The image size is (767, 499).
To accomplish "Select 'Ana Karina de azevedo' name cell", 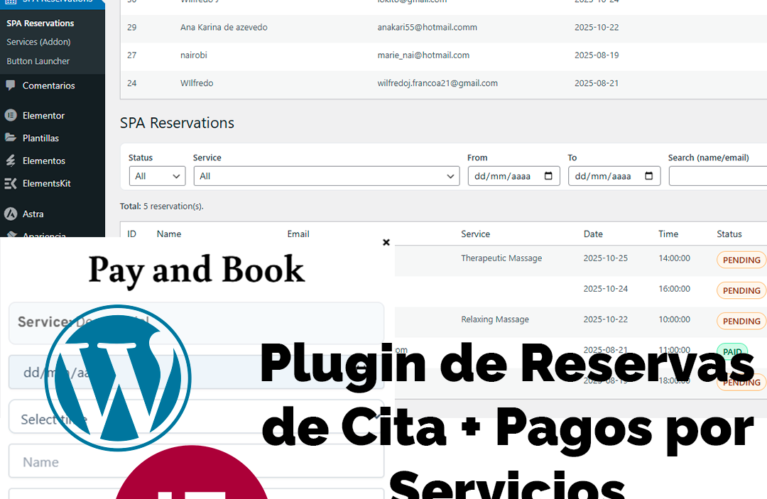I will click(x=224, y=27).
